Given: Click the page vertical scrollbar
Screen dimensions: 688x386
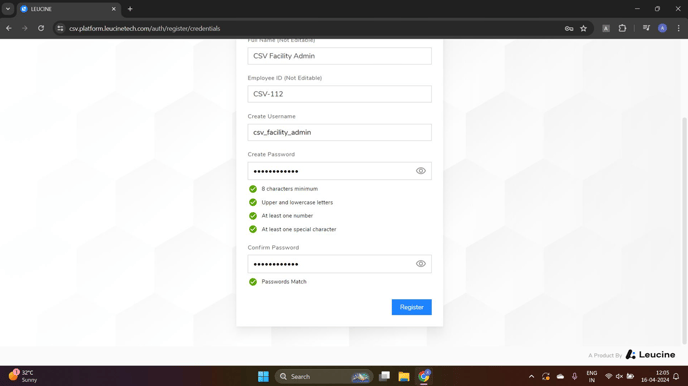Looking at the screenshot, I should (x=684, y=230).
